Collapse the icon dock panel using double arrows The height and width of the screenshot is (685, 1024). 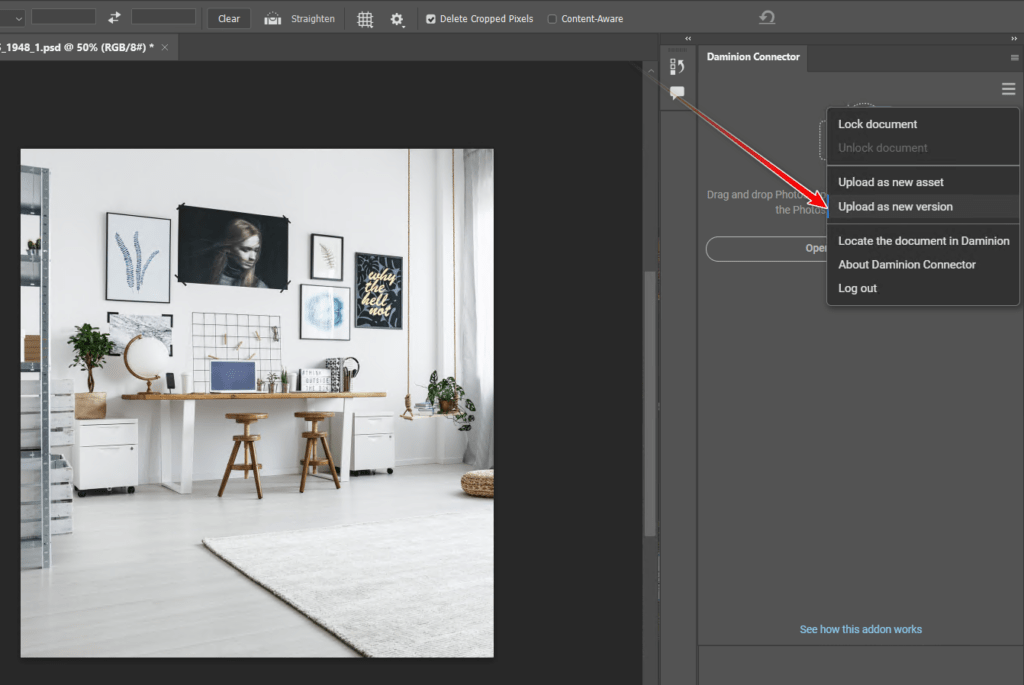(x=688, y=39)
